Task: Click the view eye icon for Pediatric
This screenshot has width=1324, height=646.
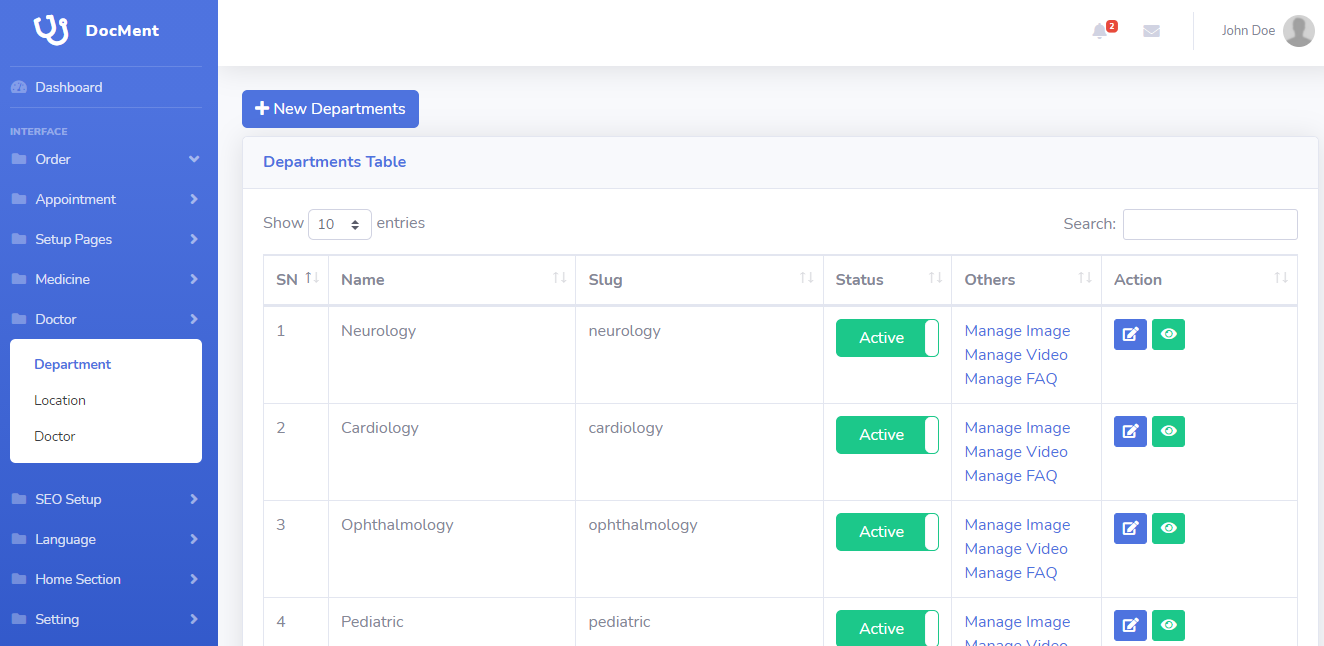Action: (1168, 625)
